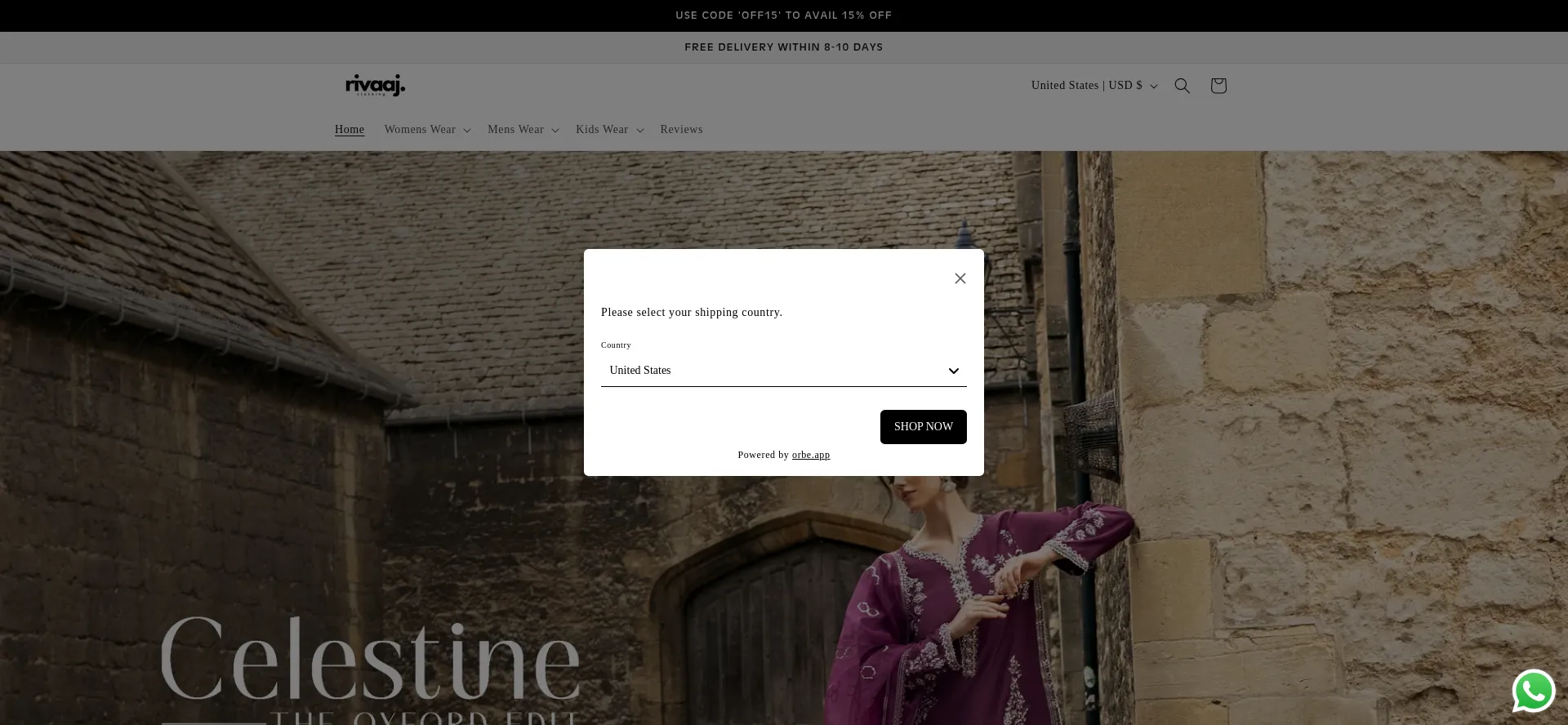The image size is (1568, 725).
Task: Open the WhatsApp chat bubble
Action: click(1534, 692)
